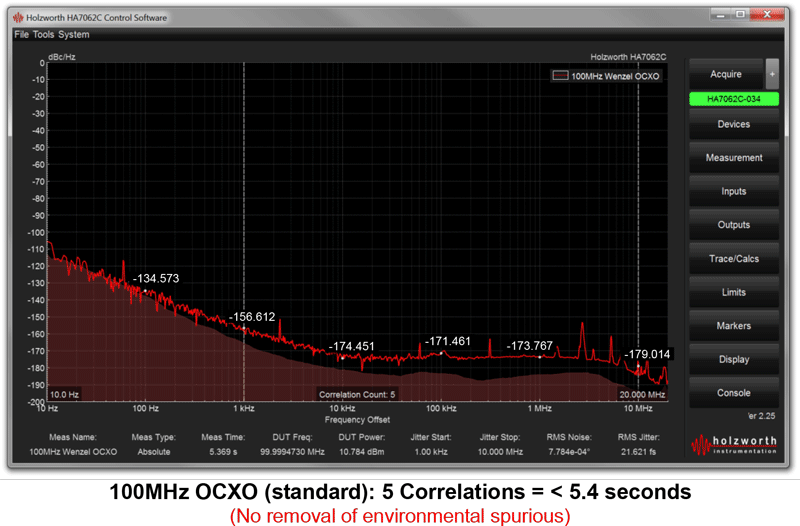Click the RMS Jitter value 21.621 fs
Image resolution: width=800 pixels, height=526 pixels.
click(x=638, y=452)
